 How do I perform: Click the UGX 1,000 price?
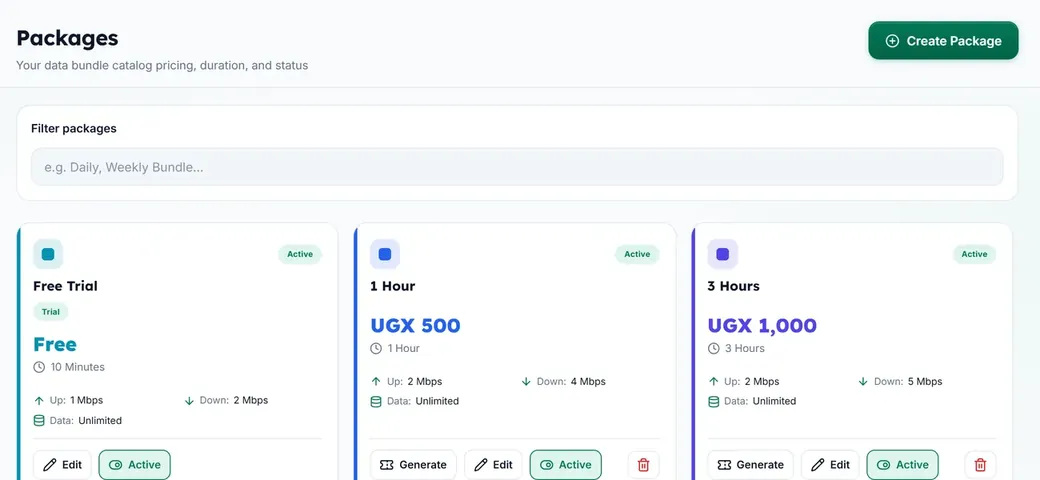coord(762,326)
